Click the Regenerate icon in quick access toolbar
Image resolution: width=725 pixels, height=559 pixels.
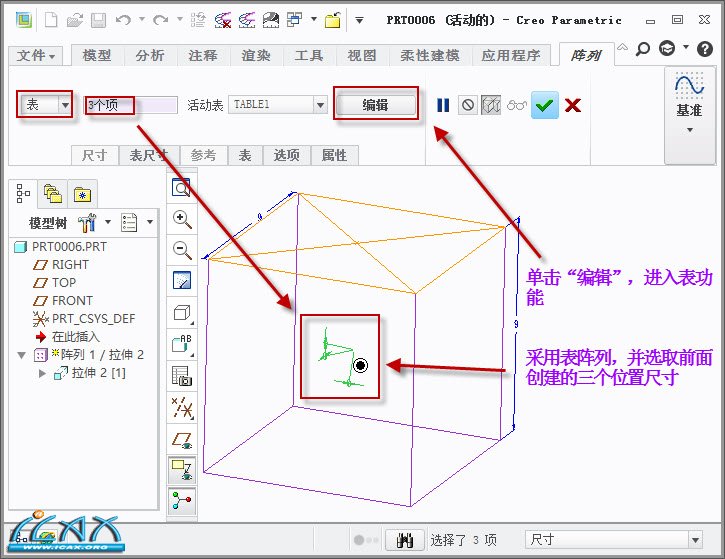click(x=198, y=20)
